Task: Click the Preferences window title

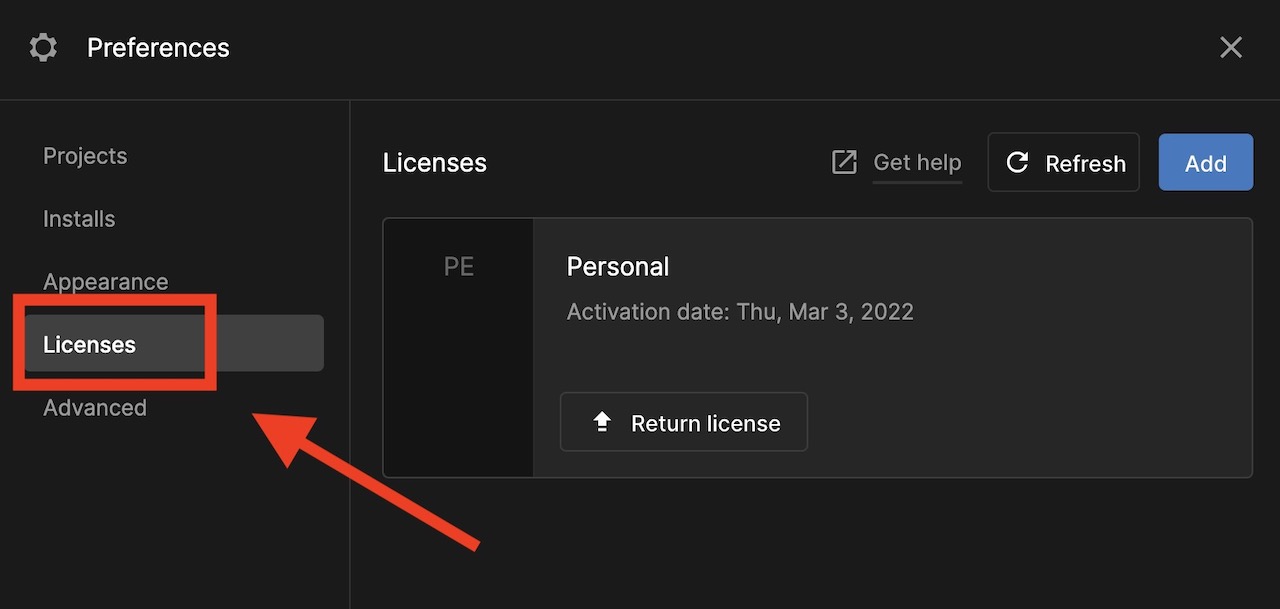Action: click(x=158, y=48)
